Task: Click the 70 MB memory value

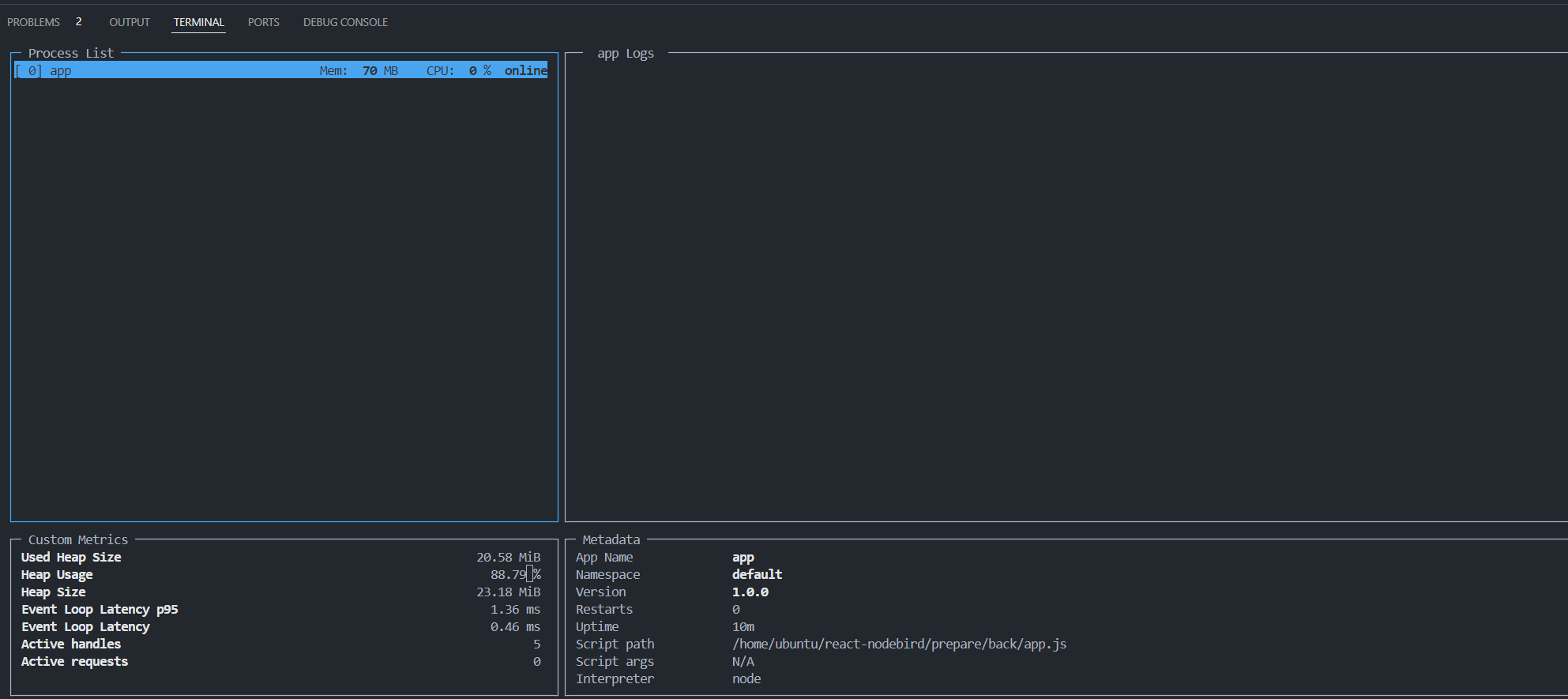Action: tap(380, 70)
